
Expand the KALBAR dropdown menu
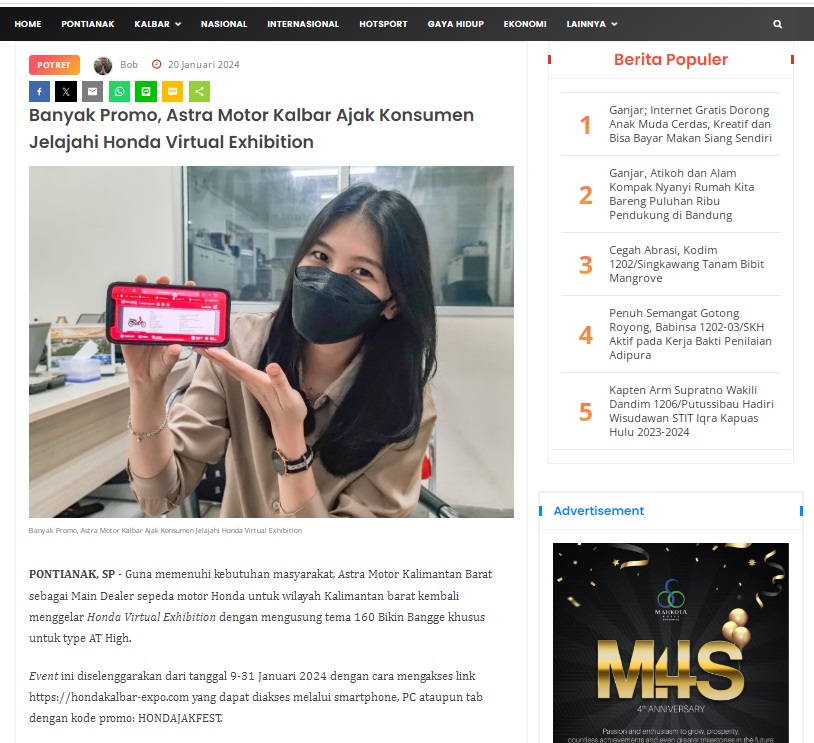point(158,24)
